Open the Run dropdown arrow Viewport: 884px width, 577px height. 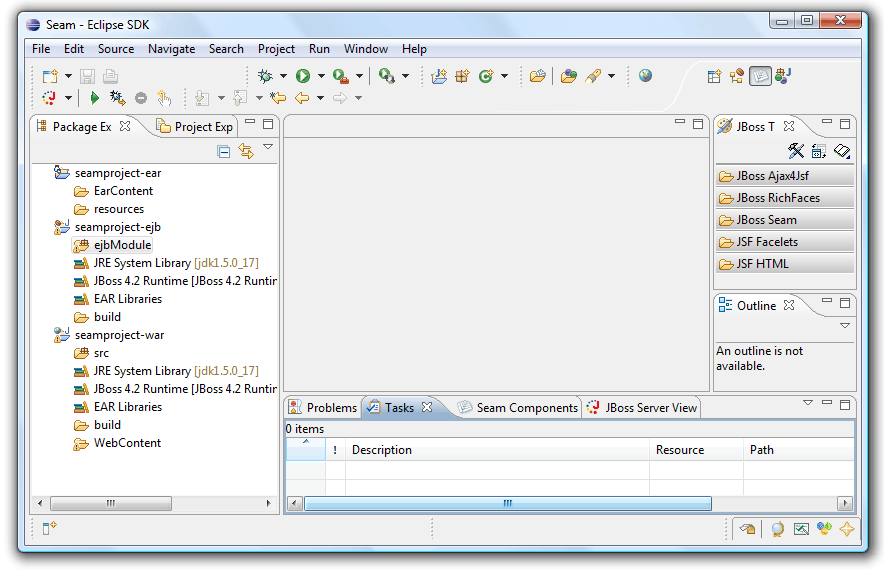tap(321, 76)
